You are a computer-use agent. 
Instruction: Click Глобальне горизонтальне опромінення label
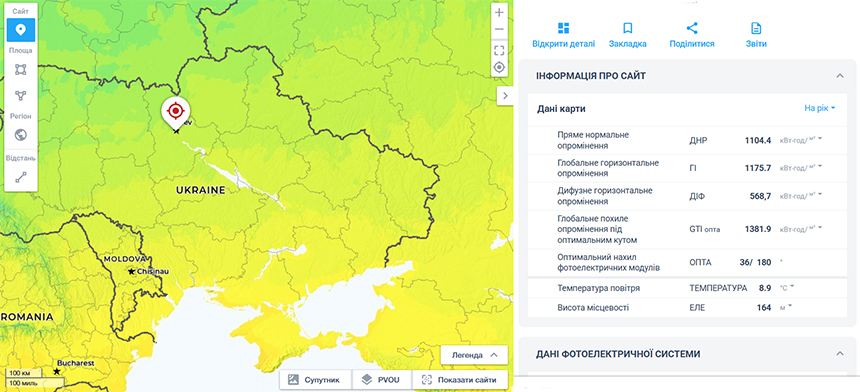pos(608,168)
